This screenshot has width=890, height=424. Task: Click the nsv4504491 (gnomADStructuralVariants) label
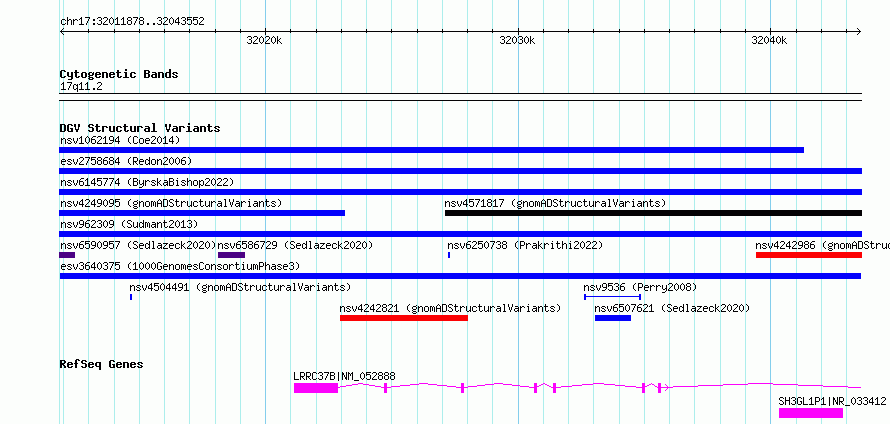[x=240, y=287]
